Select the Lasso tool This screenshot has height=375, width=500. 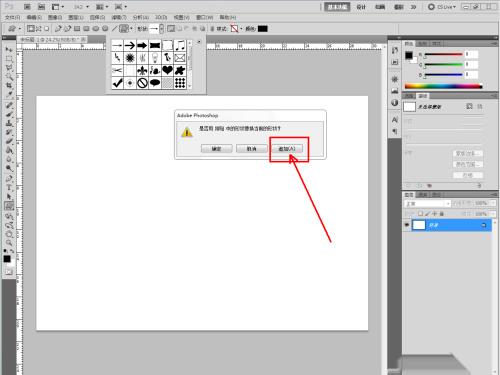9,68
